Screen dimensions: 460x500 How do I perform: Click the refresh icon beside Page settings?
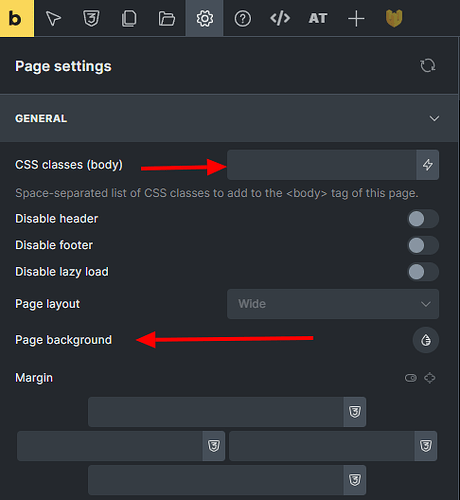(428, 66)
